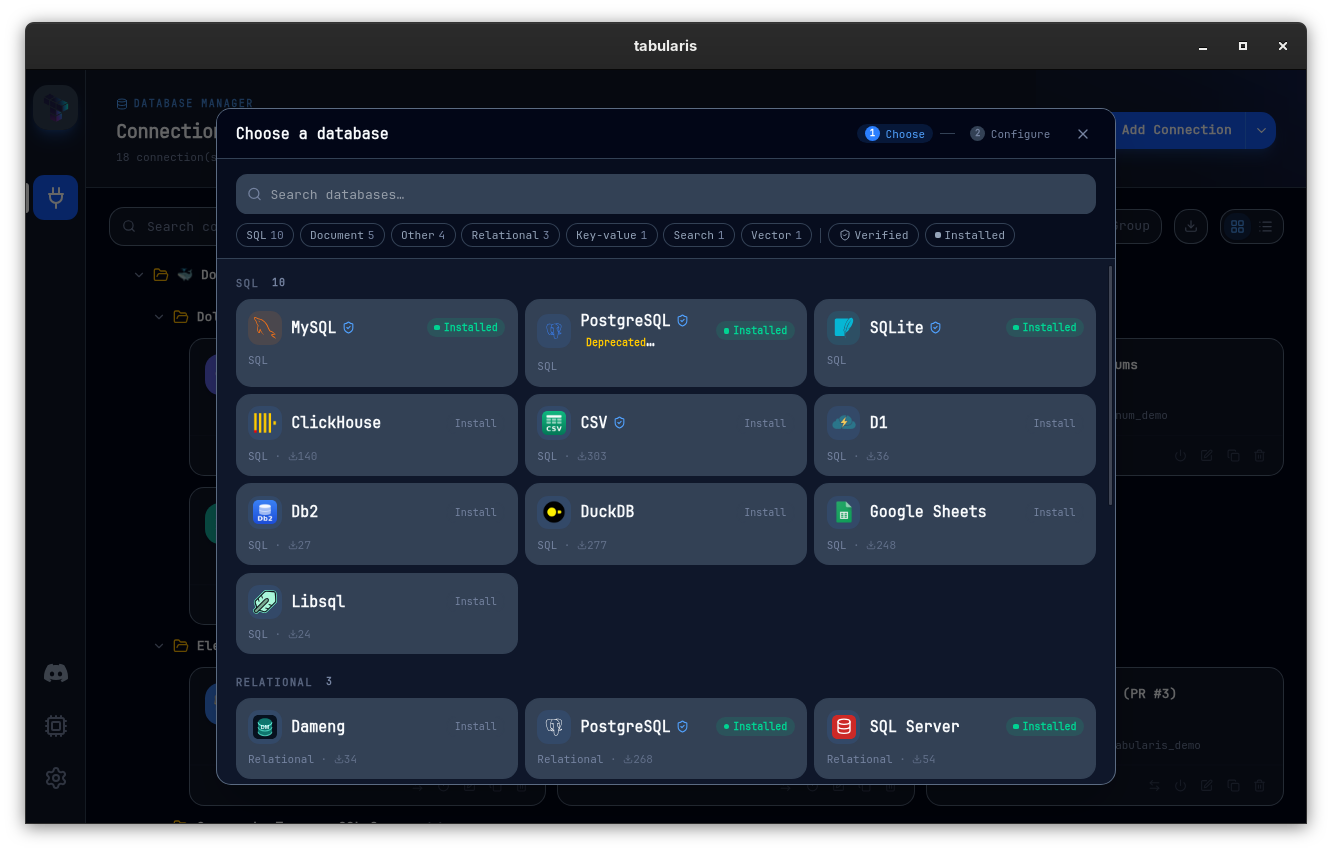
Task: Click the import download icon in the main window
Action: click(1191, 227)
